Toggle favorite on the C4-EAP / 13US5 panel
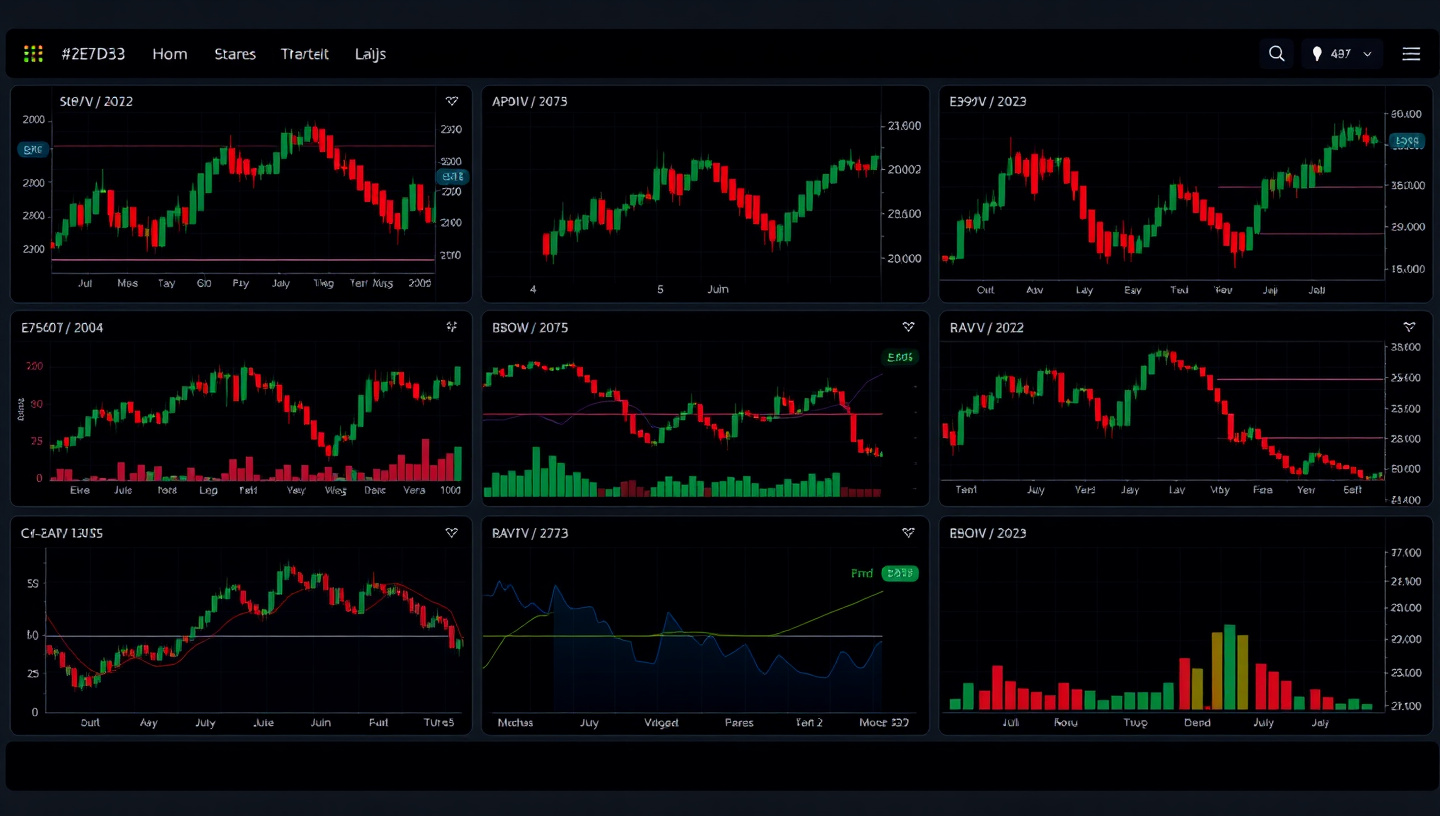This screenshot has height=816, width=1440. pos(452,533)
